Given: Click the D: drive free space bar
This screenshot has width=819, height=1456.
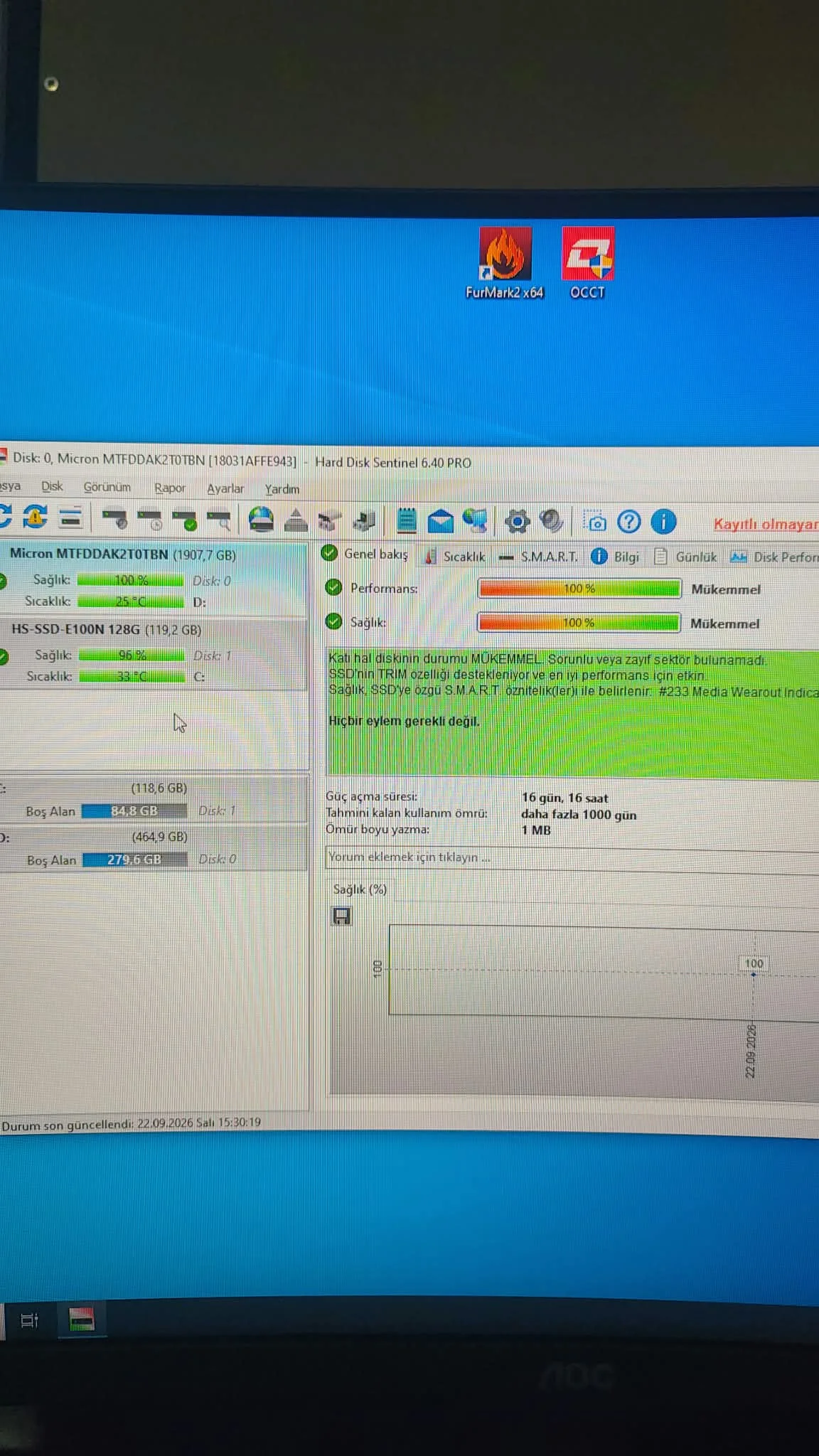Looking at the screenshot, I should click(x=134, y=860).
